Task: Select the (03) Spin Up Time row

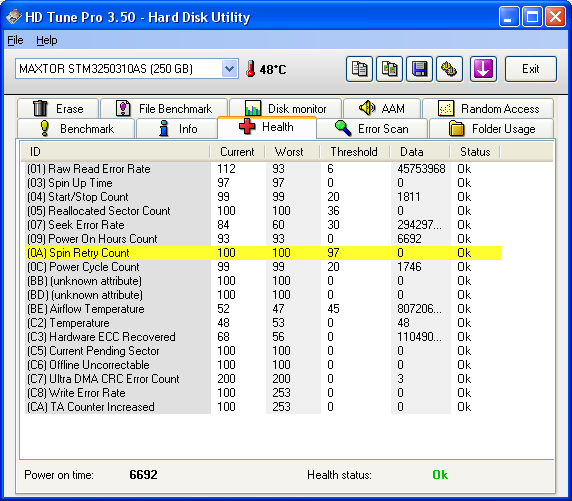Action: [263, 183]
